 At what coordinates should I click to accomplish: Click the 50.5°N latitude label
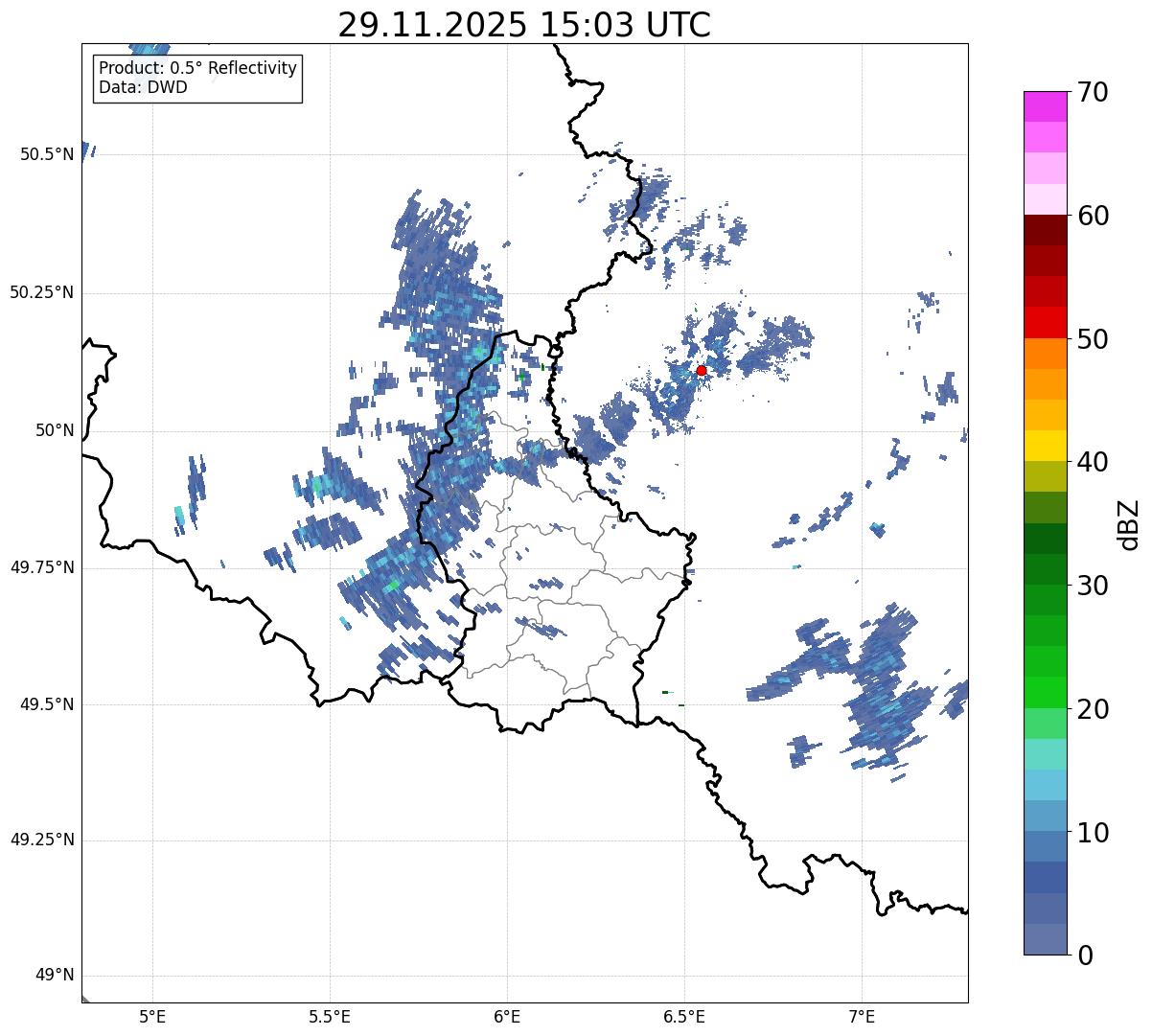point(47,154)
